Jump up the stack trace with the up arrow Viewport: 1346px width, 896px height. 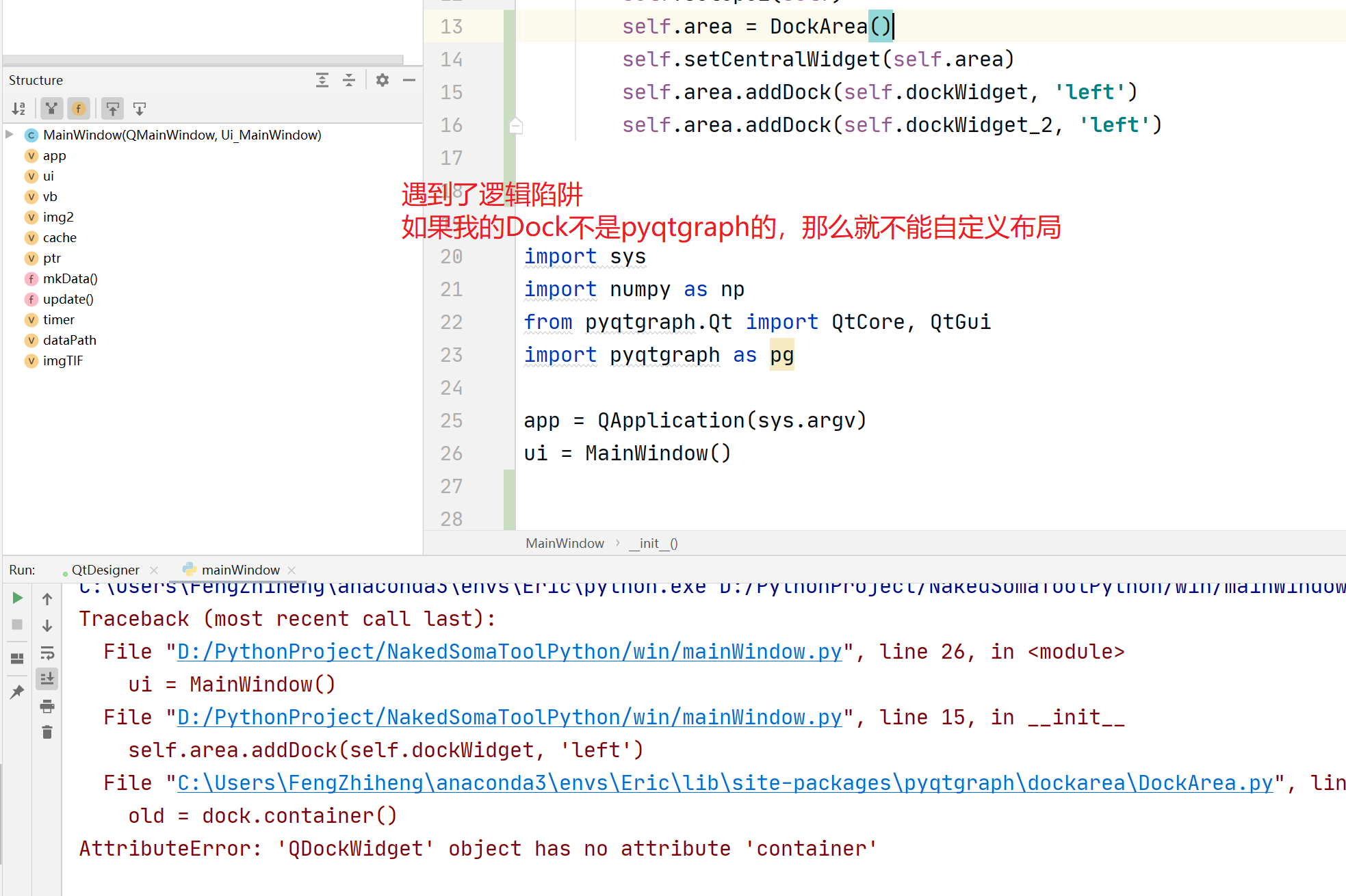click(47, 598)
